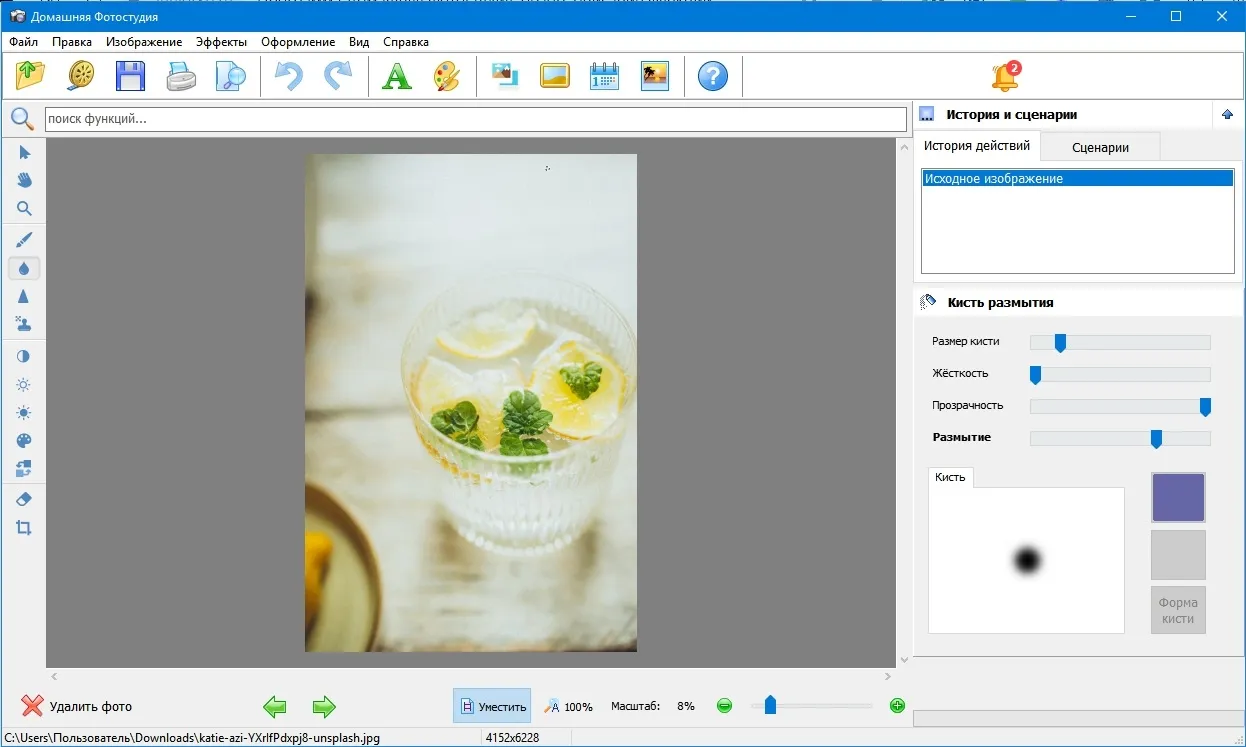The image size is (1246, 747).
Task: Click the Stamp clone tool
Action: click(x=24, y=324)
